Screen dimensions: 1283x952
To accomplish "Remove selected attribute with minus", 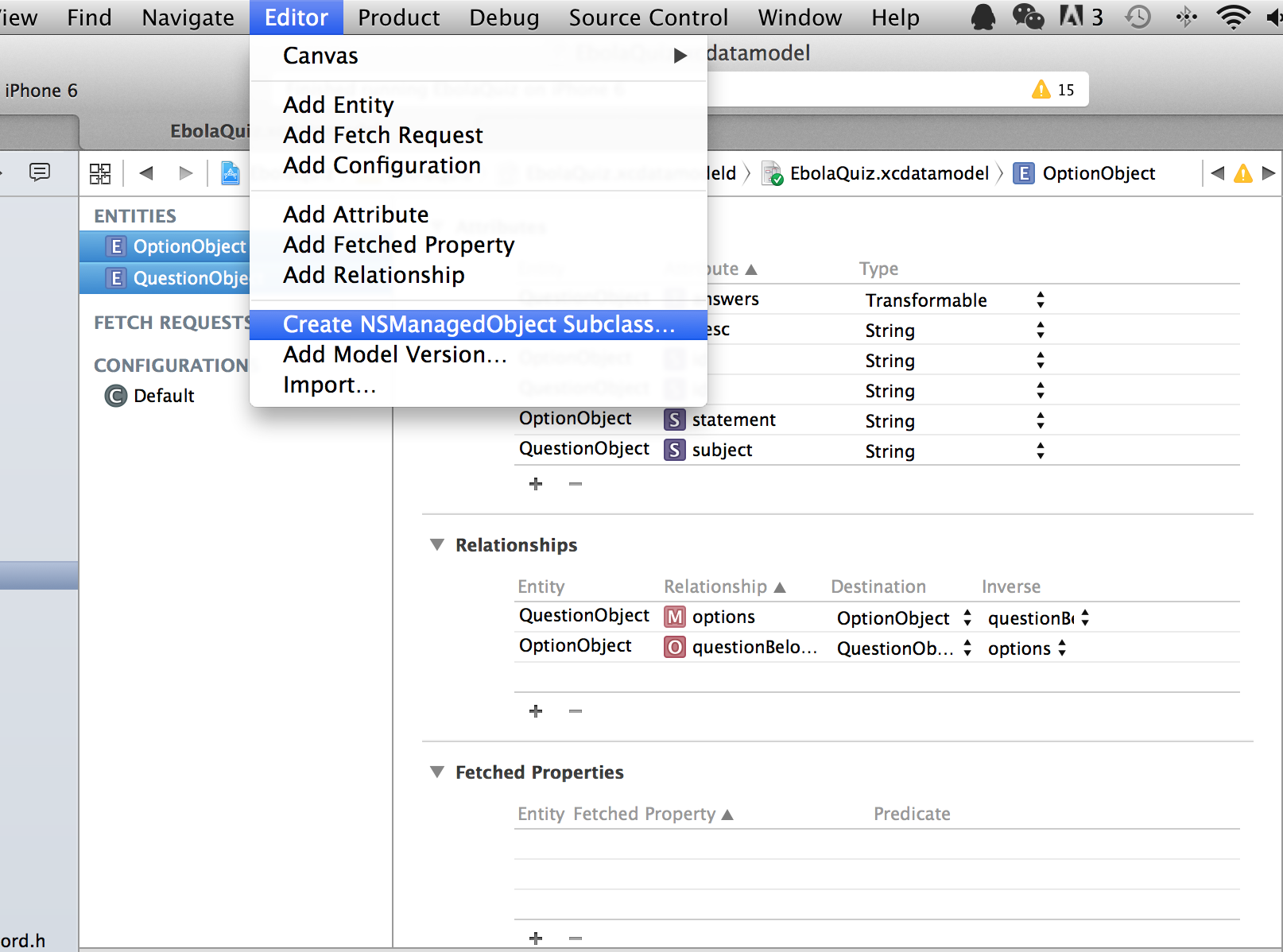I will click(x=576, y=484).
